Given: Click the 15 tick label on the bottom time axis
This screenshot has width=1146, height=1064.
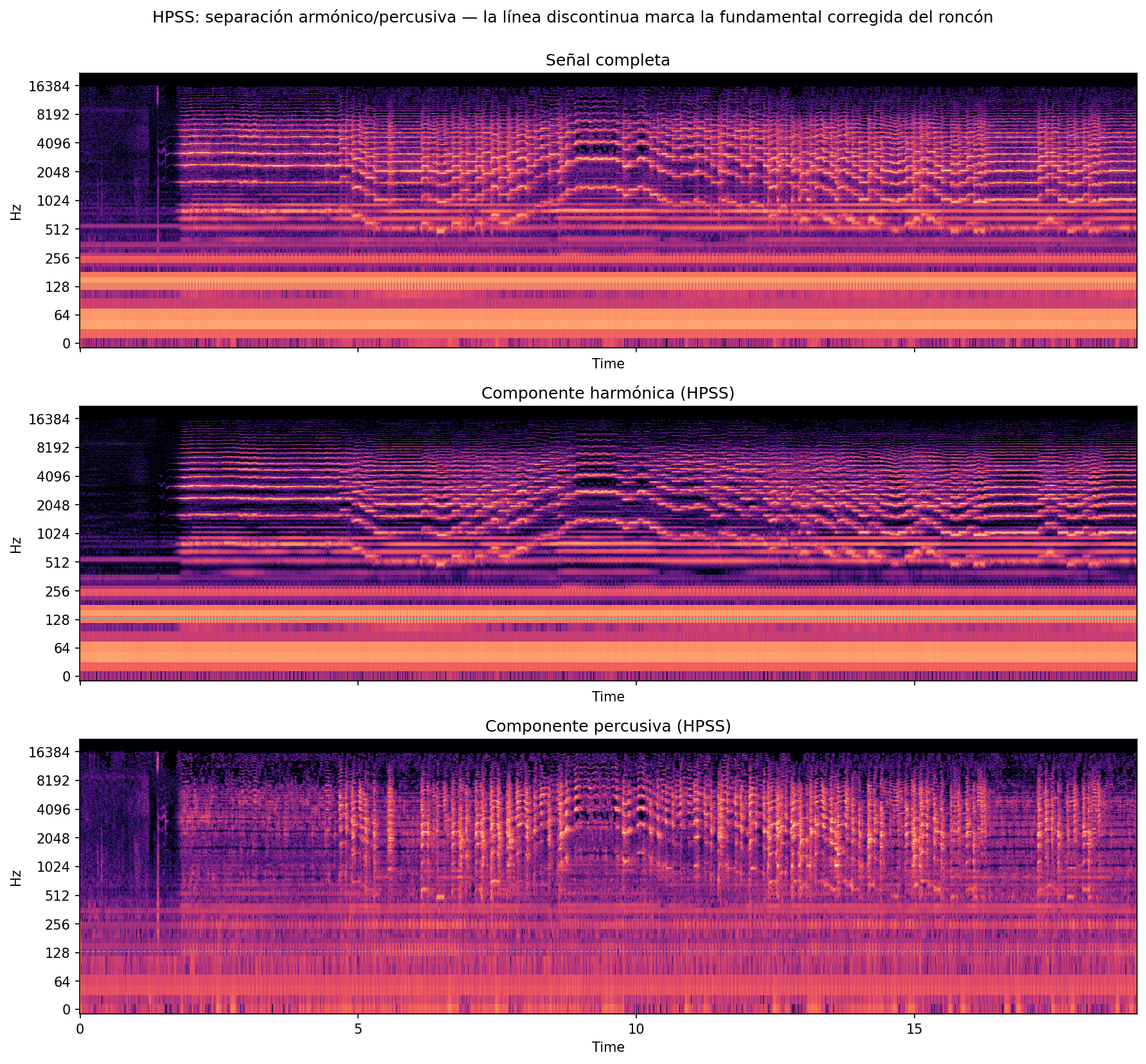Looking at the screenshot, I should [915, 1029].
